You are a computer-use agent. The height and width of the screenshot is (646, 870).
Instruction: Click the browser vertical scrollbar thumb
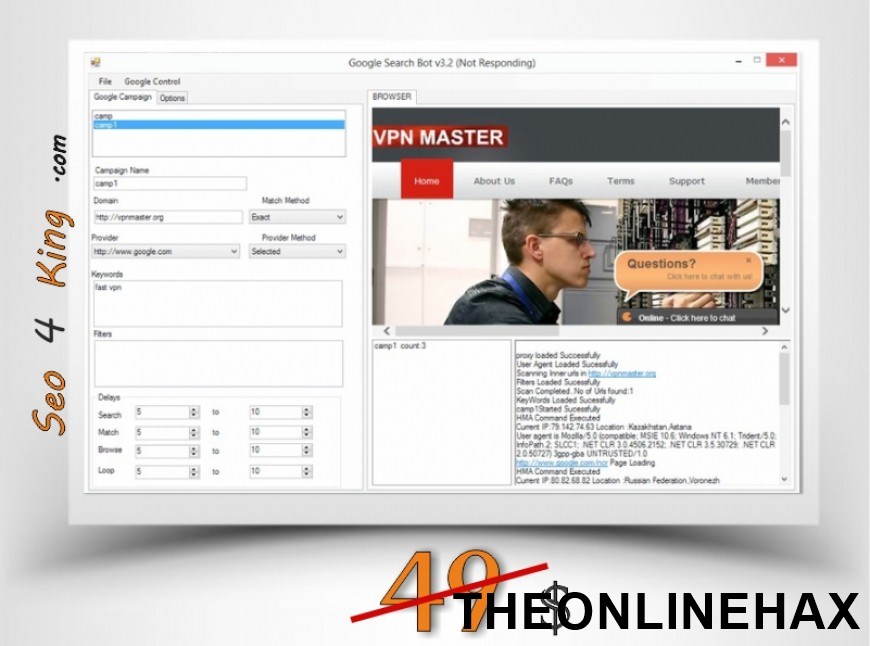785,154
